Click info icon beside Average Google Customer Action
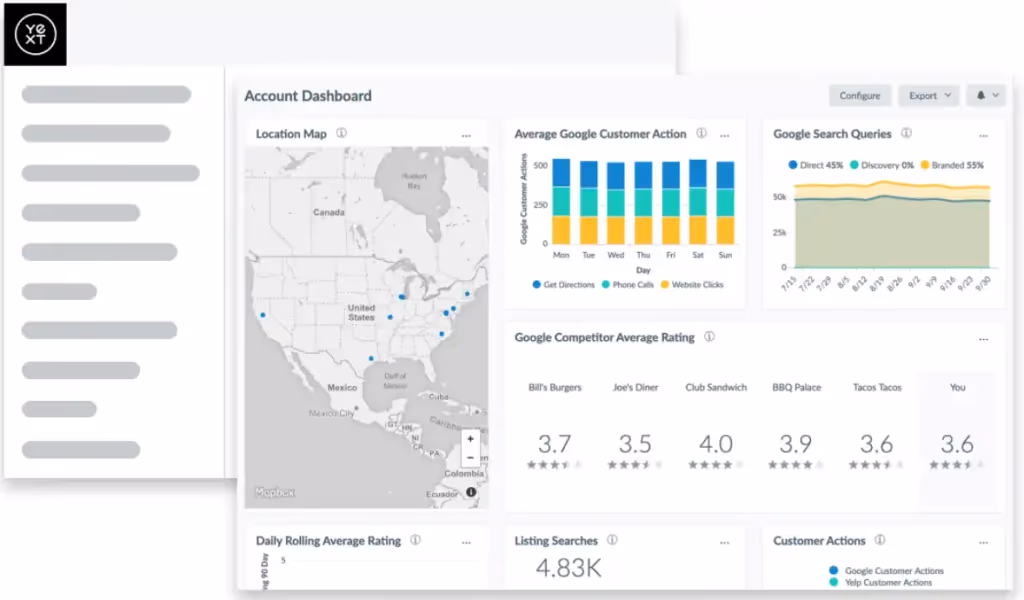1024x600 pixels. [x=701, y=133]
